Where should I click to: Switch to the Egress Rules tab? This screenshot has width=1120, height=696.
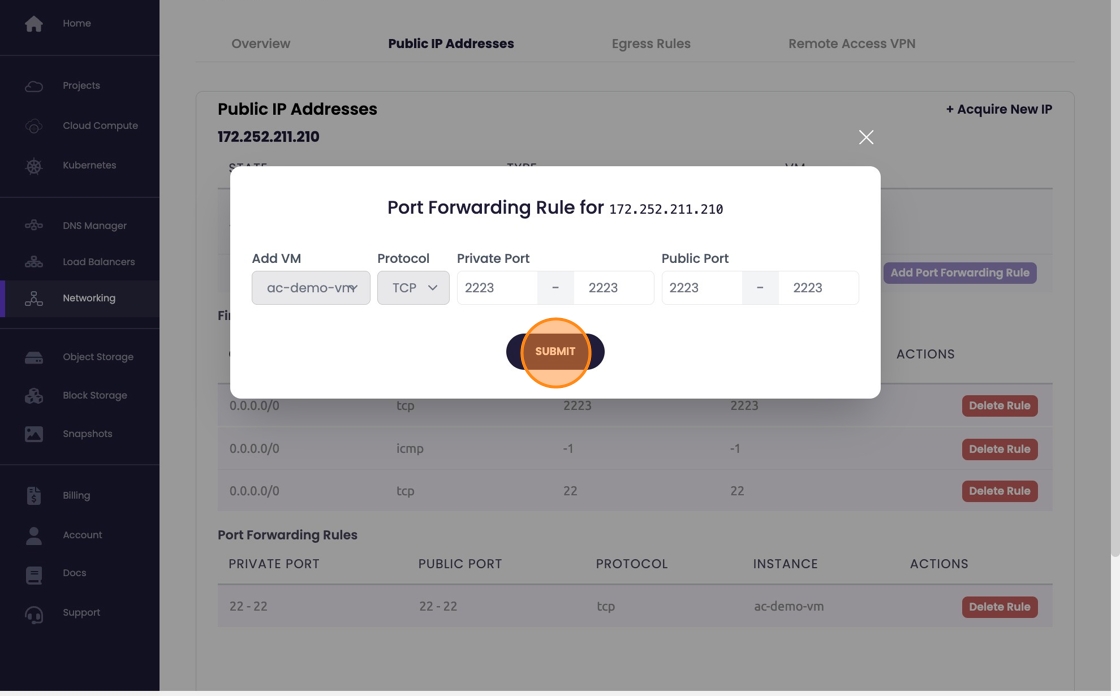click(651, 44)
